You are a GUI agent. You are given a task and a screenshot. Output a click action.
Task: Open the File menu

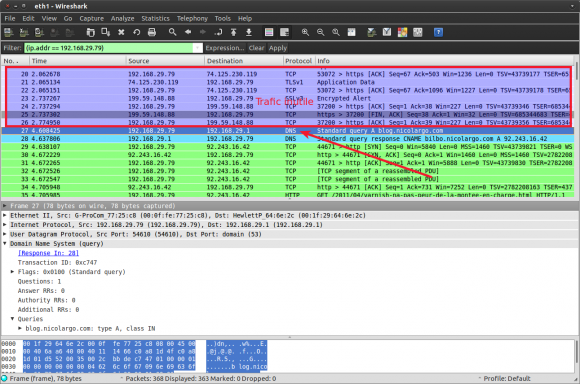coord(10,18)
